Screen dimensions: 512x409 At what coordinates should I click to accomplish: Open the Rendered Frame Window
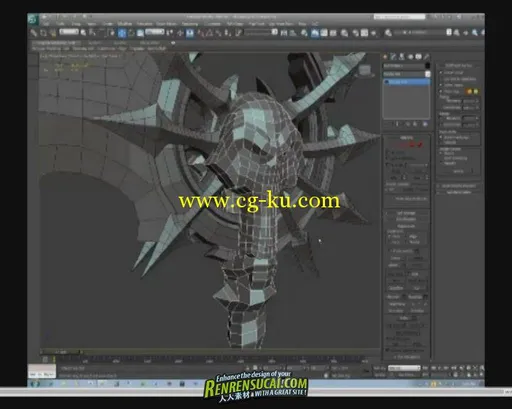[x=365, y=33]
